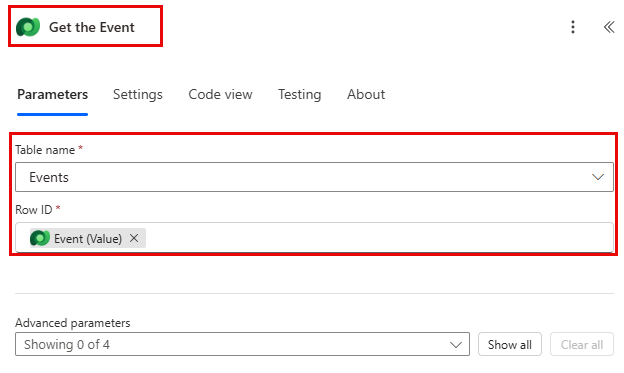Click inside the Row ID input field
This screenshot has height=373, width=624.
tap(314, 237)
